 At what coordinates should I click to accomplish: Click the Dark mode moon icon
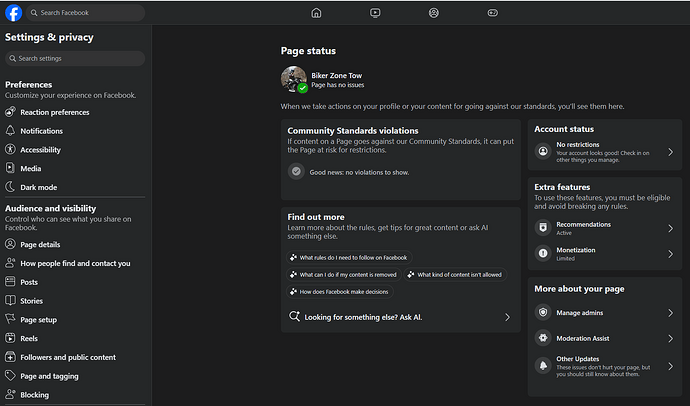click(10, 187)
